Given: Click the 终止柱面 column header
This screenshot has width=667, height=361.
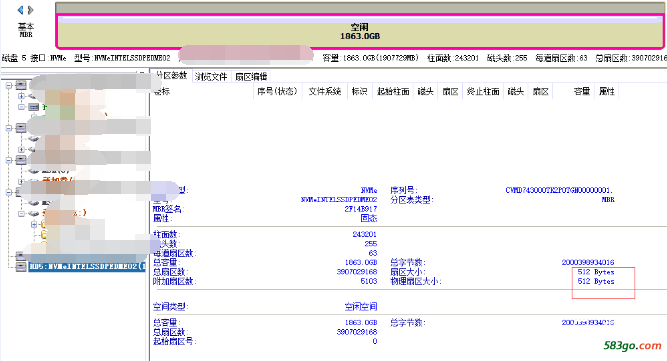Looking at the screenshot, I should click(483, 91).
